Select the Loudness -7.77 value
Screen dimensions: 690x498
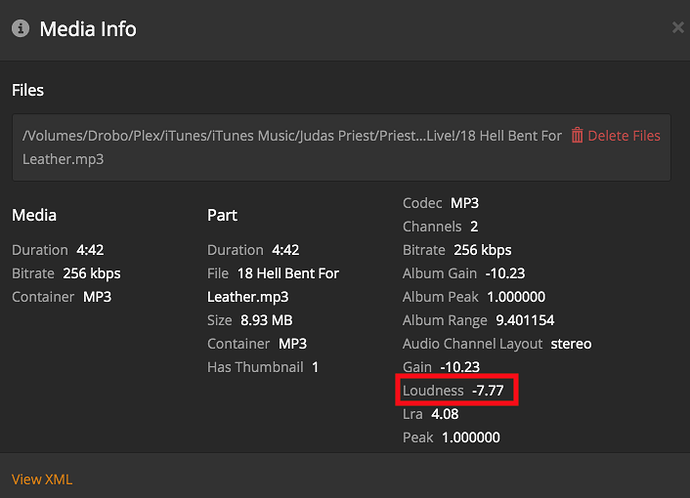coord(488,390)
